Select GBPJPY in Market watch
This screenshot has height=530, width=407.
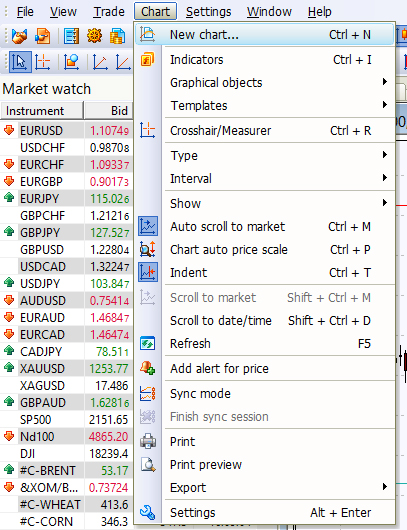coord(40,233)
